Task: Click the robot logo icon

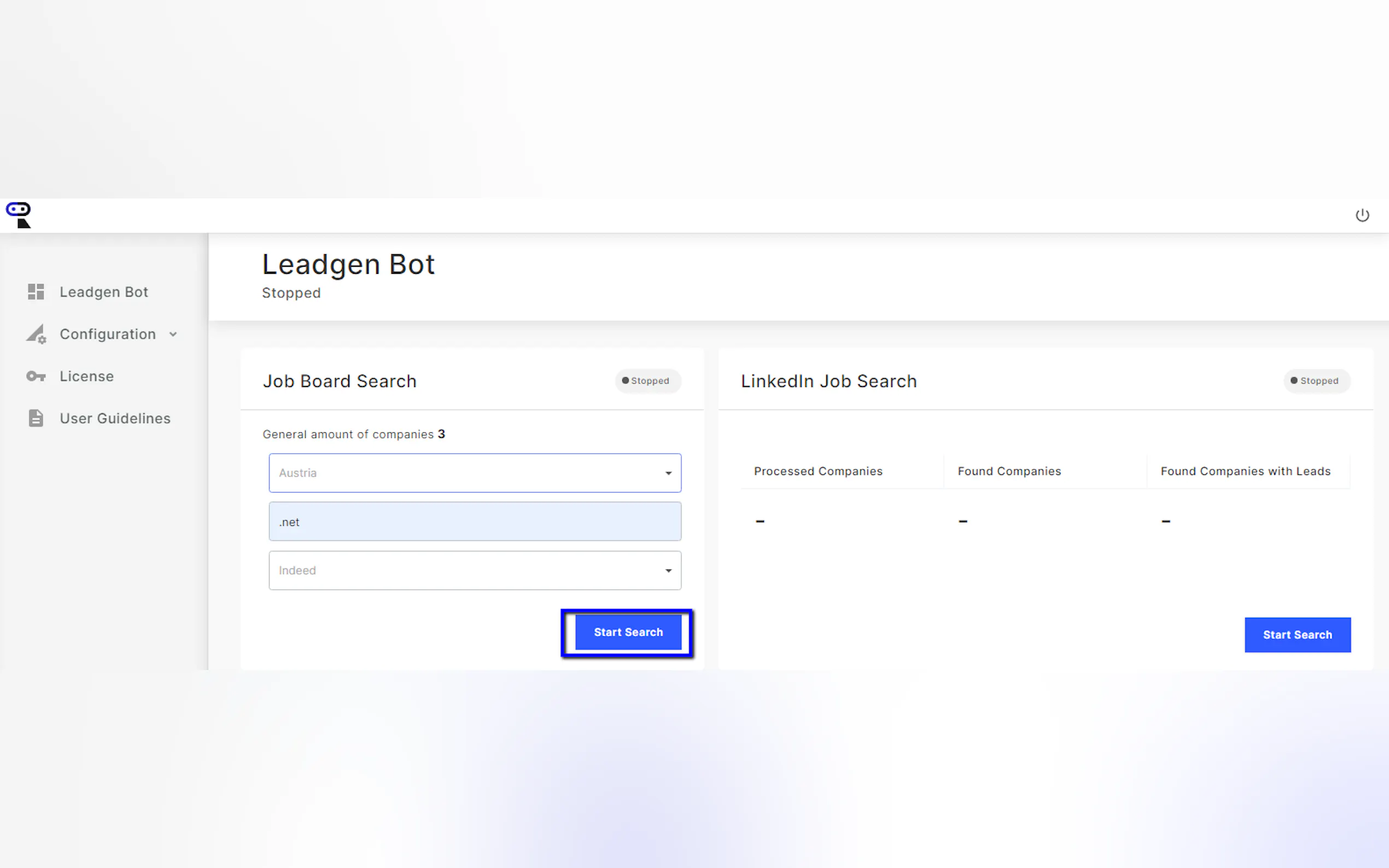Action: click(x=19, y=215)
